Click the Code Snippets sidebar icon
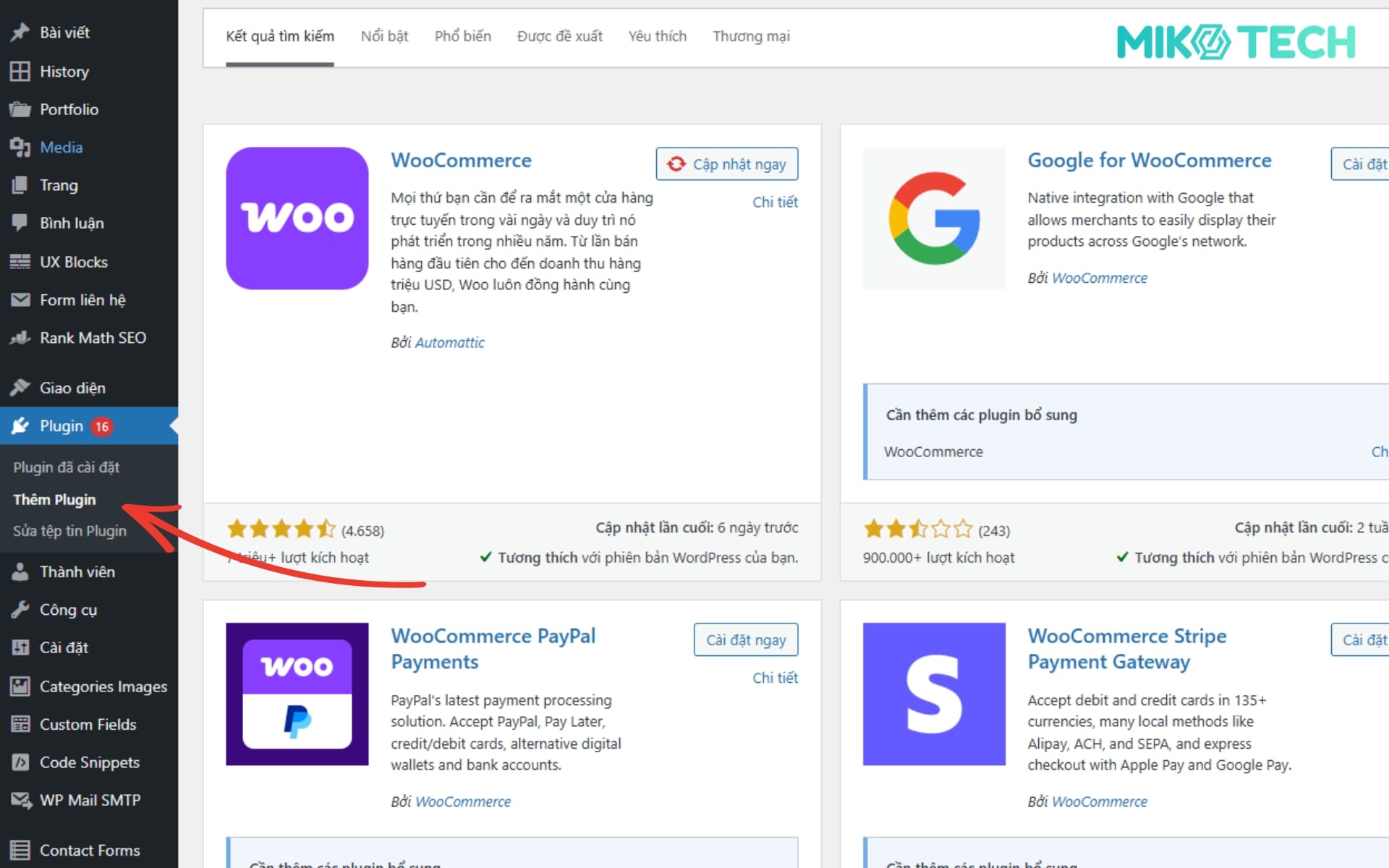 click(20, 762)
